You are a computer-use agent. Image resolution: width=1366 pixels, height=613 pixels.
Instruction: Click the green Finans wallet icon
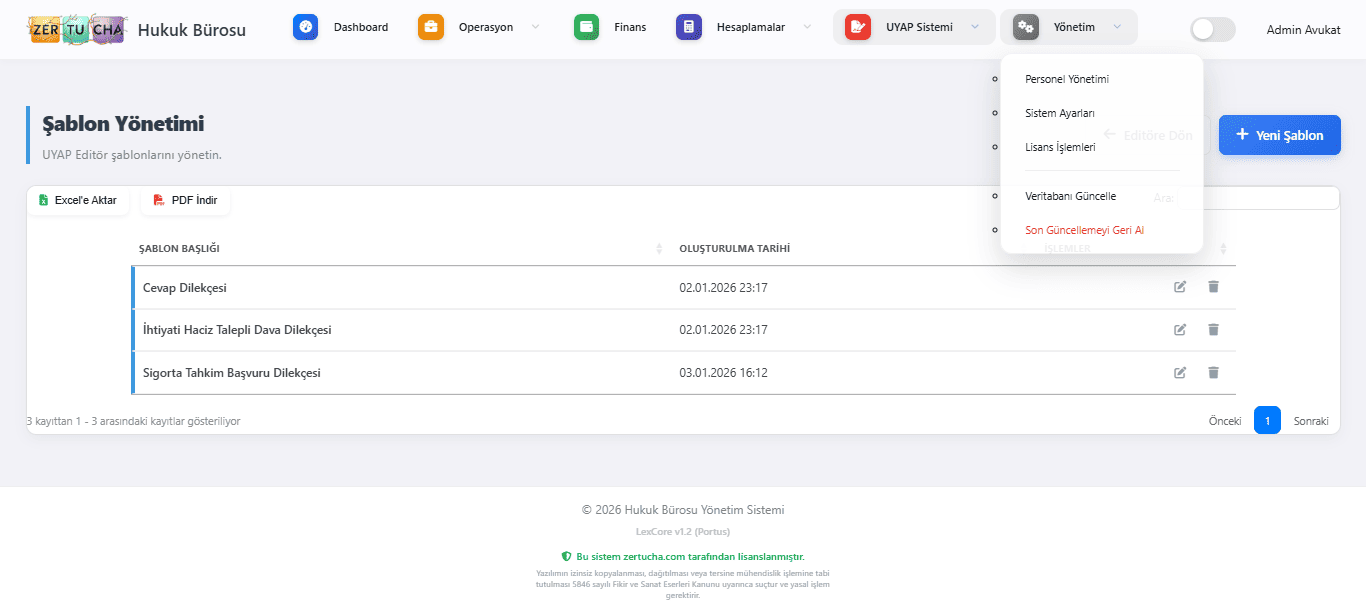point(587,27)
